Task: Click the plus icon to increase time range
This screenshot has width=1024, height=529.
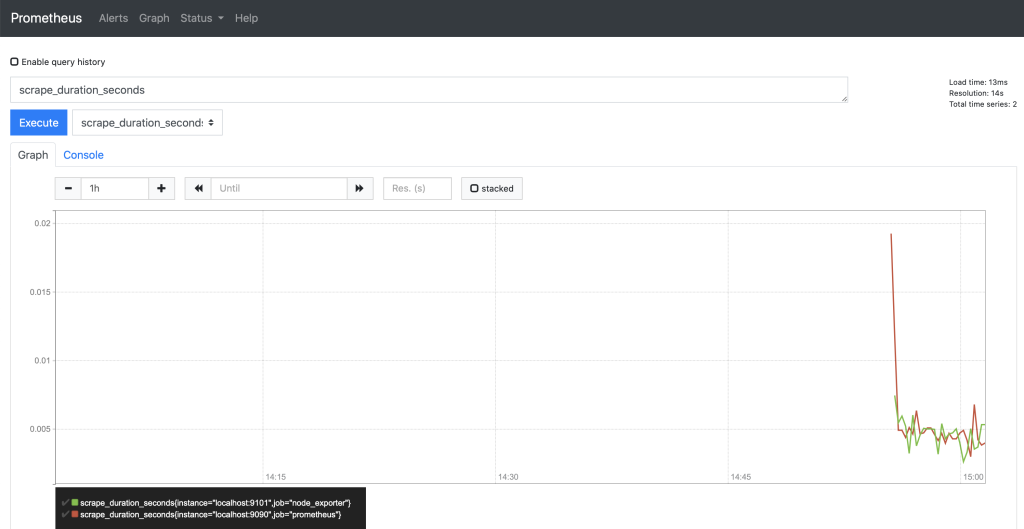Action: click(x=161, y=188)
